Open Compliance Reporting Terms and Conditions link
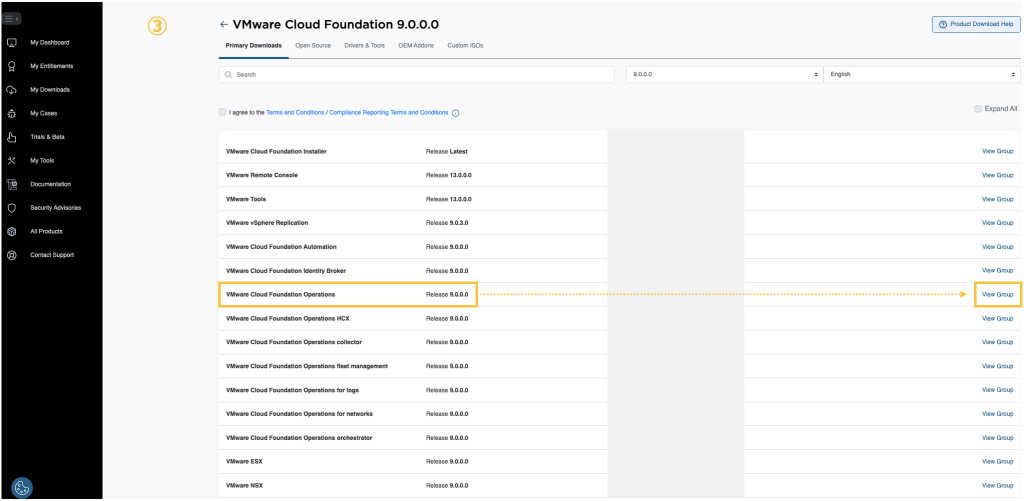1024x501 pixels. [x=389, y=112]
